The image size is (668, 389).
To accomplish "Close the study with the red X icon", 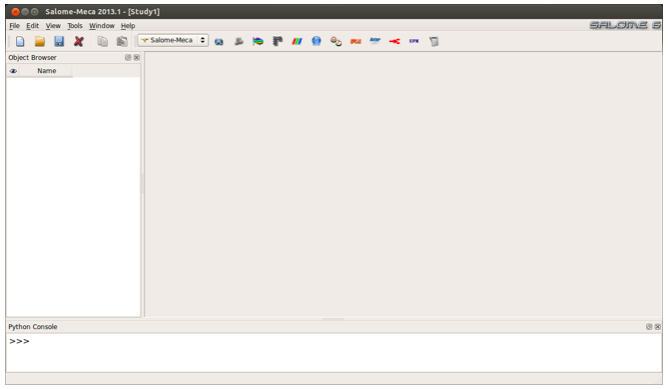I will click(x=78, y=41).
